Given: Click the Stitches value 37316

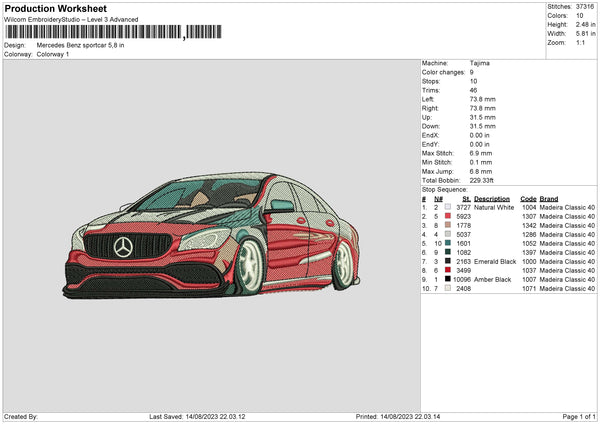Looking at the screenshot, I should point(585,7).
